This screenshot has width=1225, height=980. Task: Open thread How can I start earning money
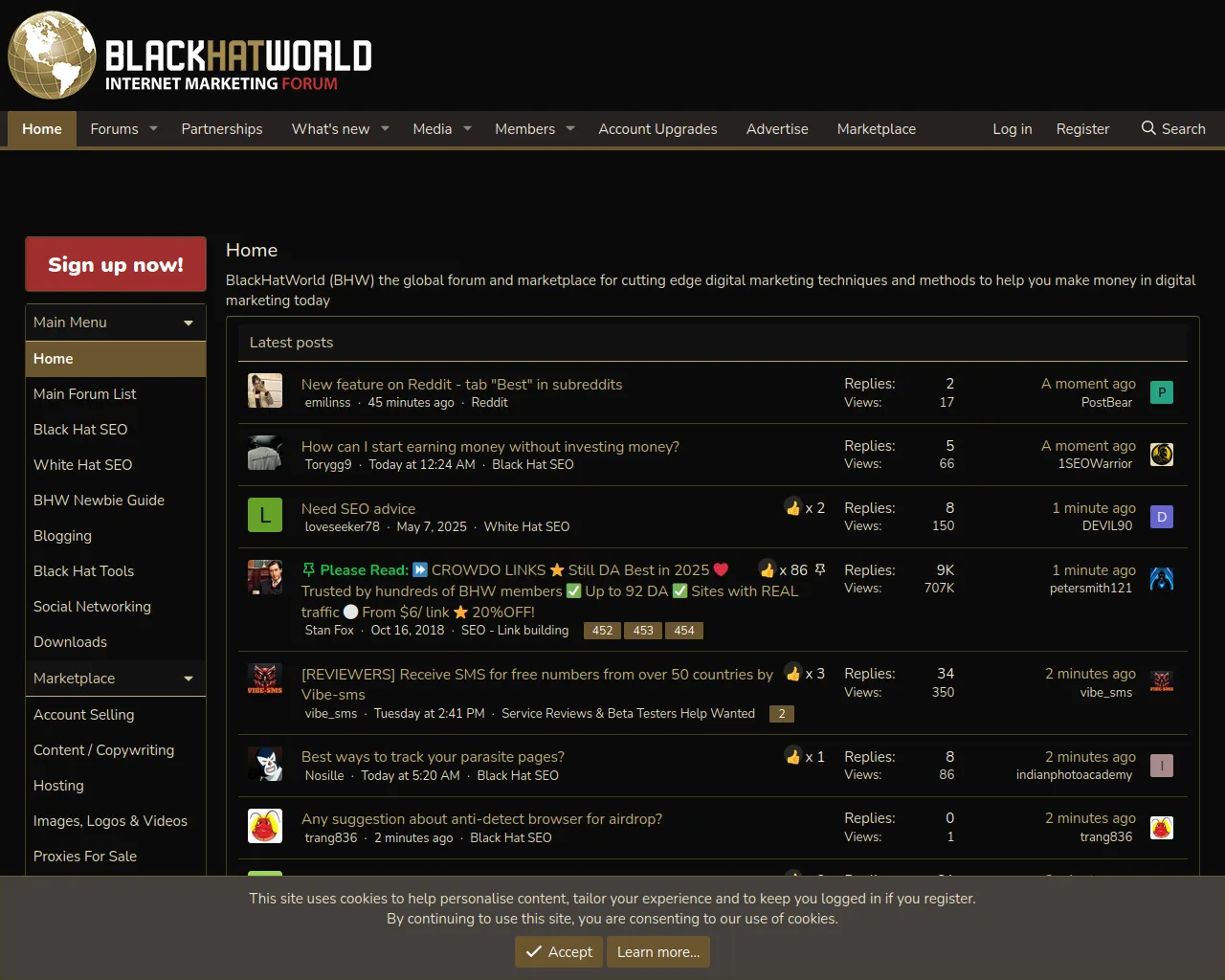coord(490,446)
